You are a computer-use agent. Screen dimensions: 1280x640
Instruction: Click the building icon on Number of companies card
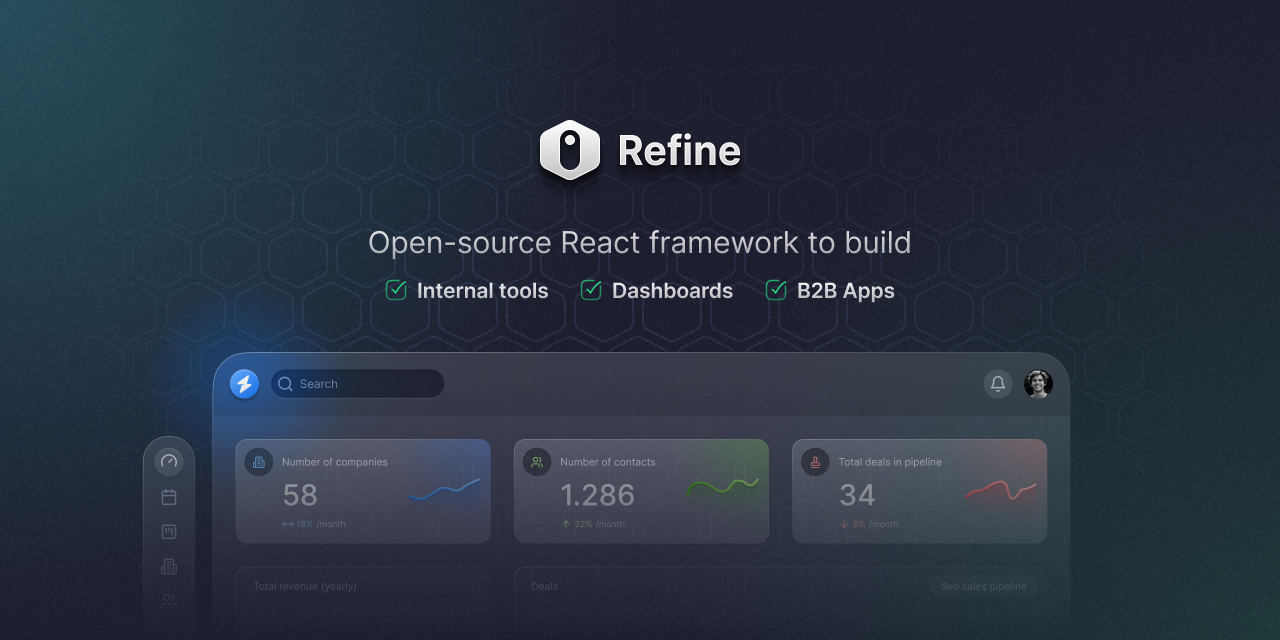pos(258,462)
